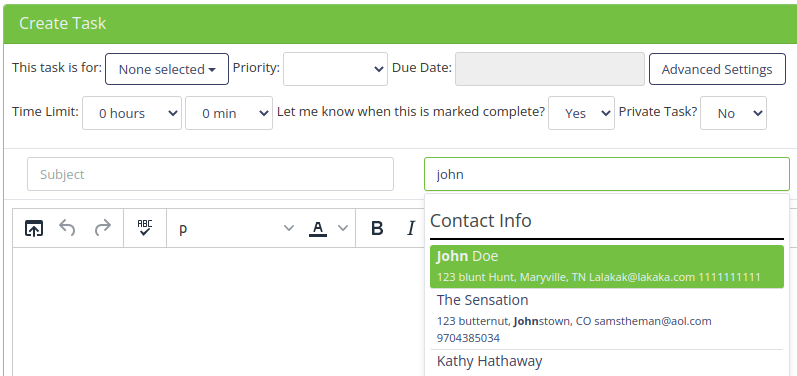The width and height of the screenshot is (797, 376).
Task: Toggle the marked-complete notification Yes dropdown
Action: tap(581, 113)
